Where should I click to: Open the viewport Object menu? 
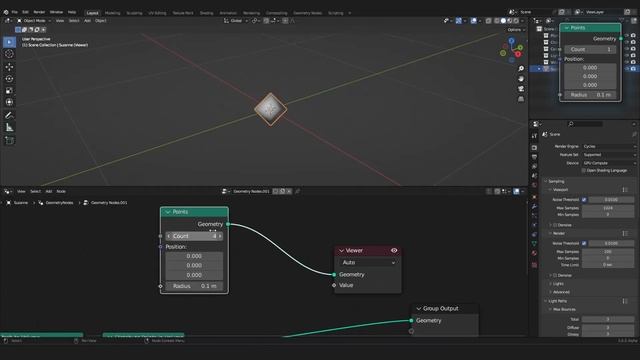(100, 21)
